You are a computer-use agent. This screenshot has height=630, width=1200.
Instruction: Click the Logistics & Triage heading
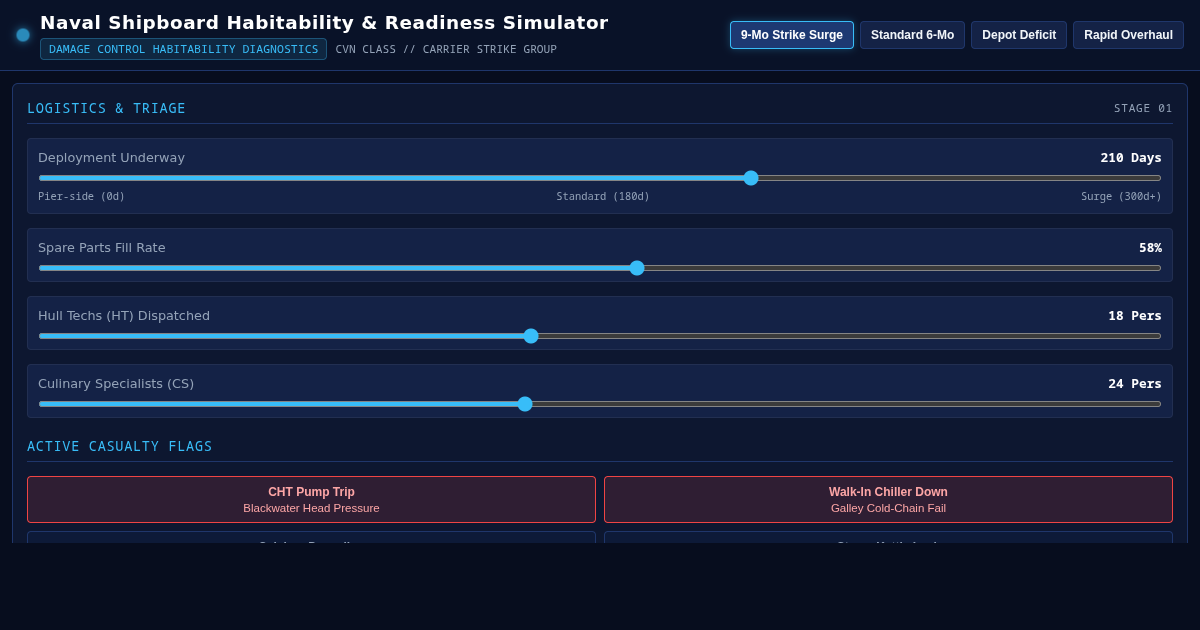(x=106, y=108)
